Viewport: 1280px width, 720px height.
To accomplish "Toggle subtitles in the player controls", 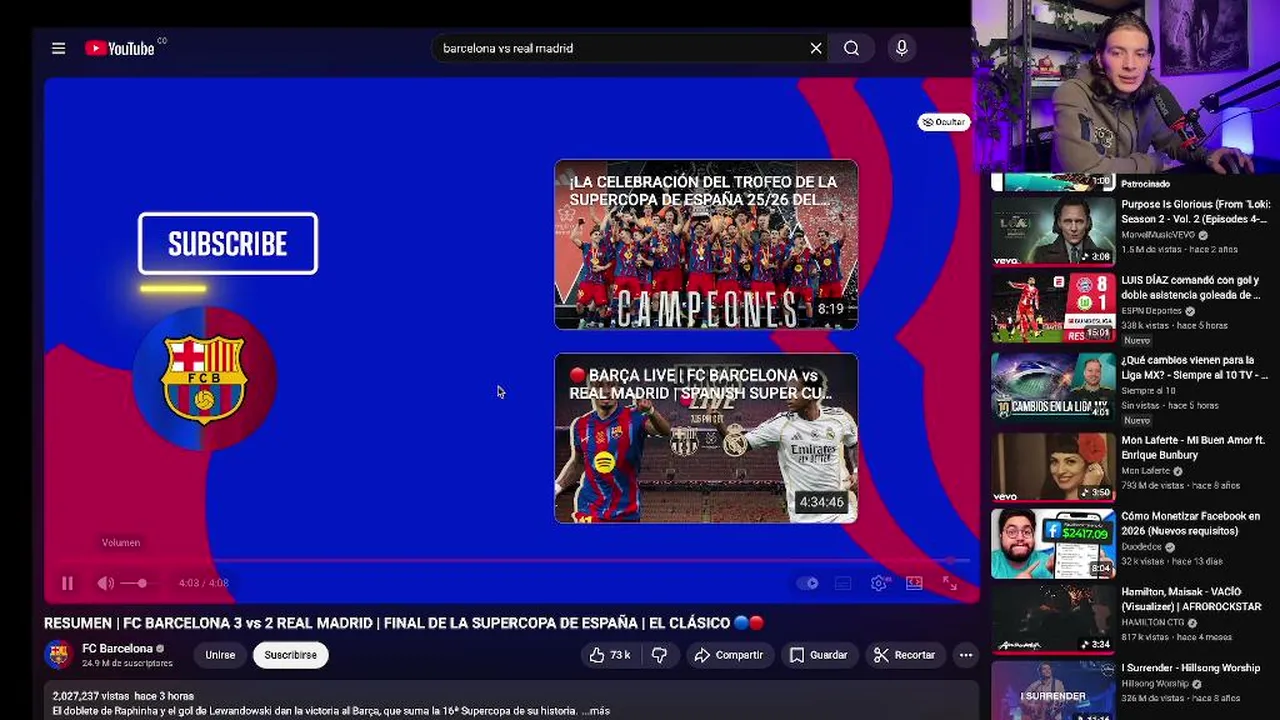I will tap(843, 583).
